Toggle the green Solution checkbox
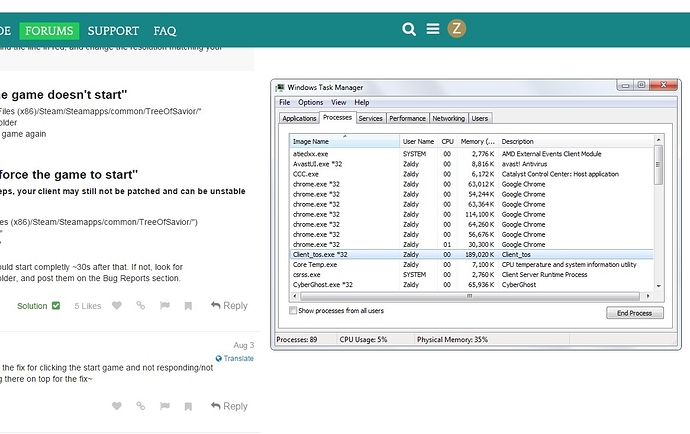Image resolution: width=690 pixels, height=434 pixels. point(55,306)
